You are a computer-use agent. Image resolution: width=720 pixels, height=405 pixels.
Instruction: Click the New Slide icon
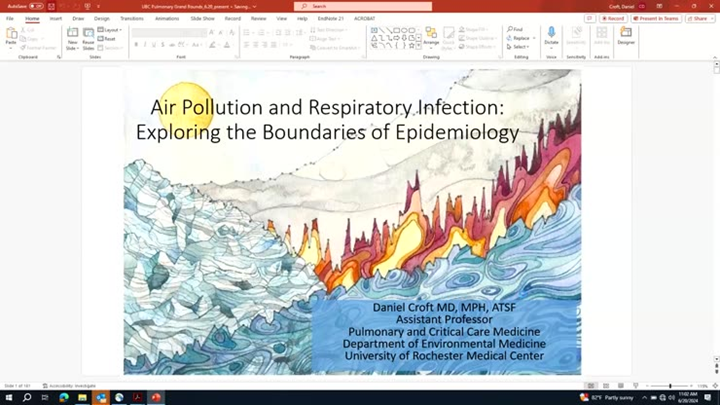72,36
